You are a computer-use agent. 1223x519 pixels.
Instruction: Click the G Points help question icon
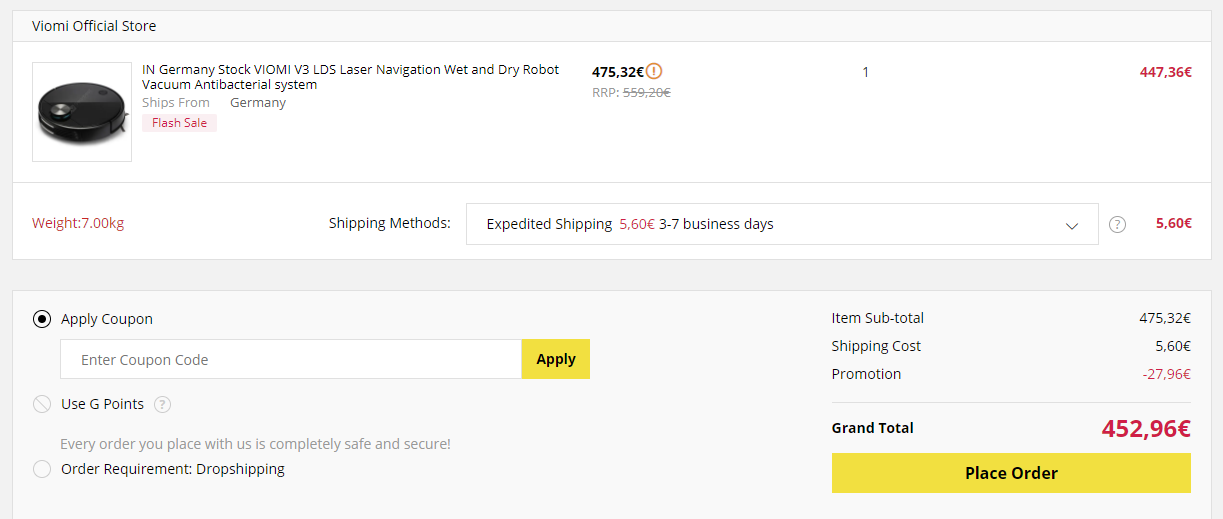point(163,405)
